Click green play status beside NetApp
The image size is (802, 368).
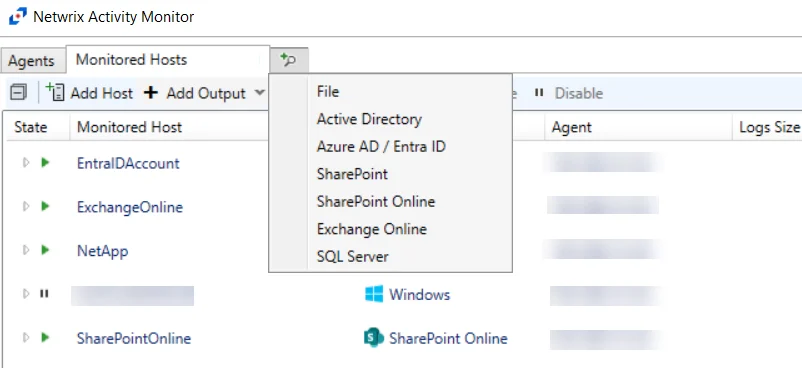coord(46,250)
